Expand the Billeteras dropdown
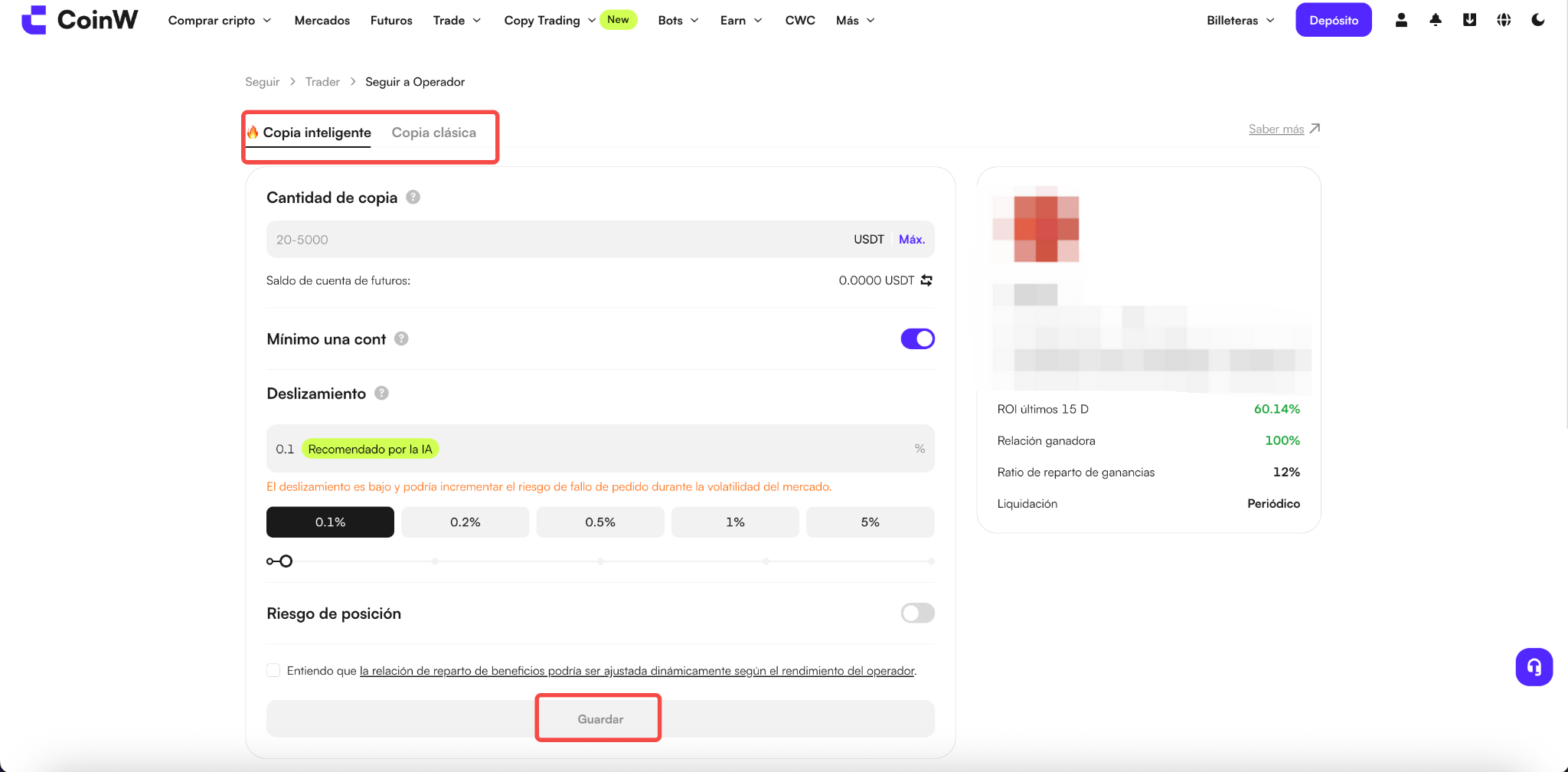 pos(1240,20)
